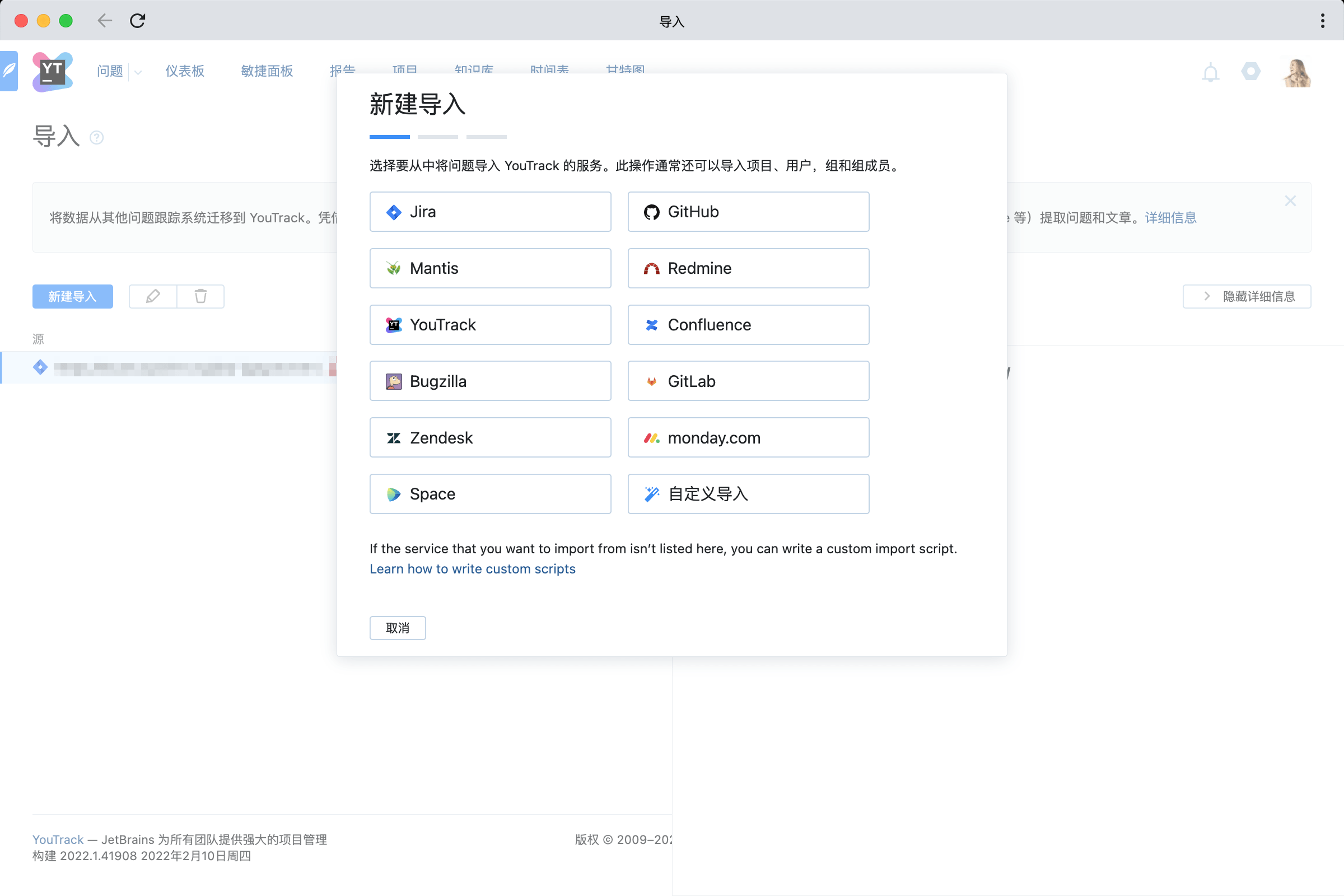Viewport: 1344px width, 896px height.
Task: Collapse the import details panel
Action: (x=1247, y=297)
